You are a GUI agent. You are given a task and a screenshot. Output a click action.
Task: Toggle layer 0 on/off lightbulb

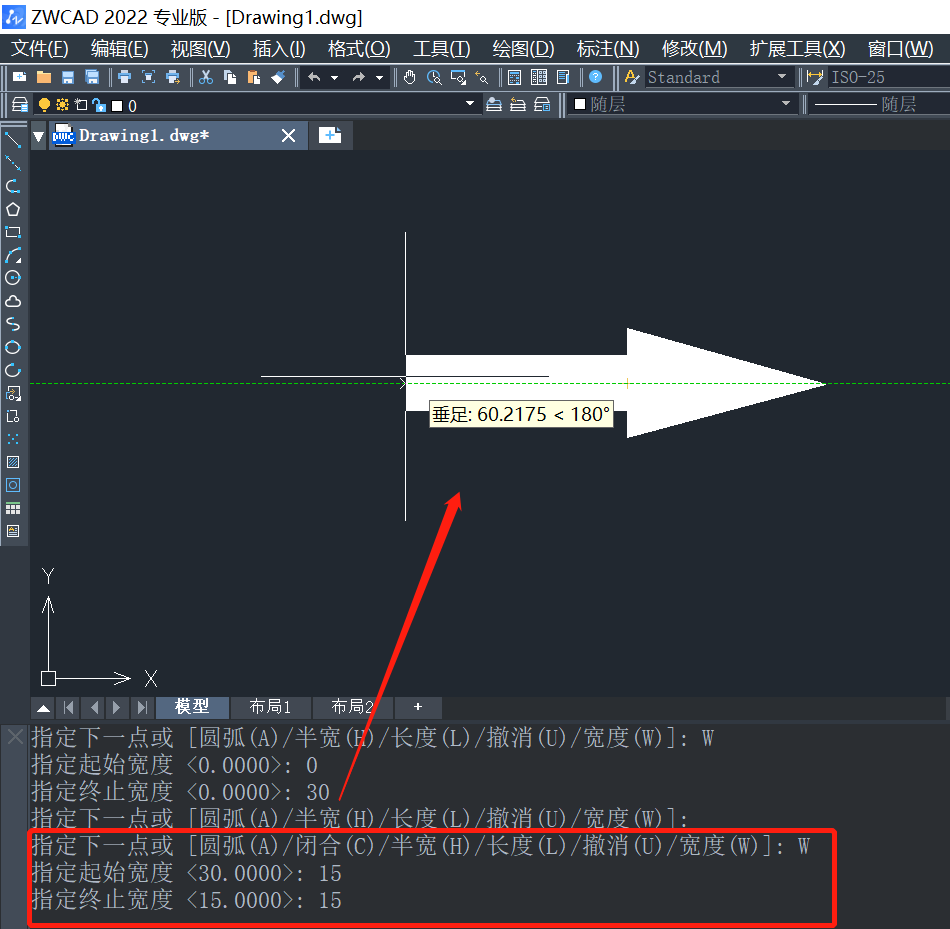pyautogui.click(x=44, y=105)
